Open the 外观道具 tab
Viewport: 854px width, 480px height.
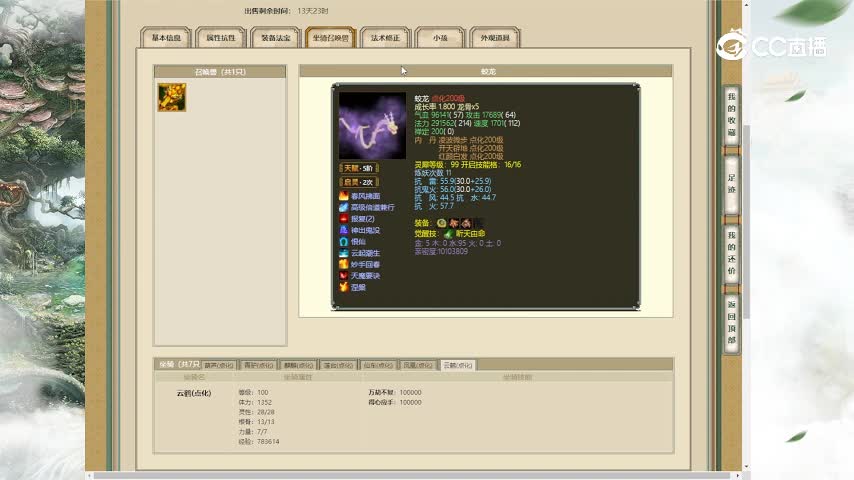(494, 38)
